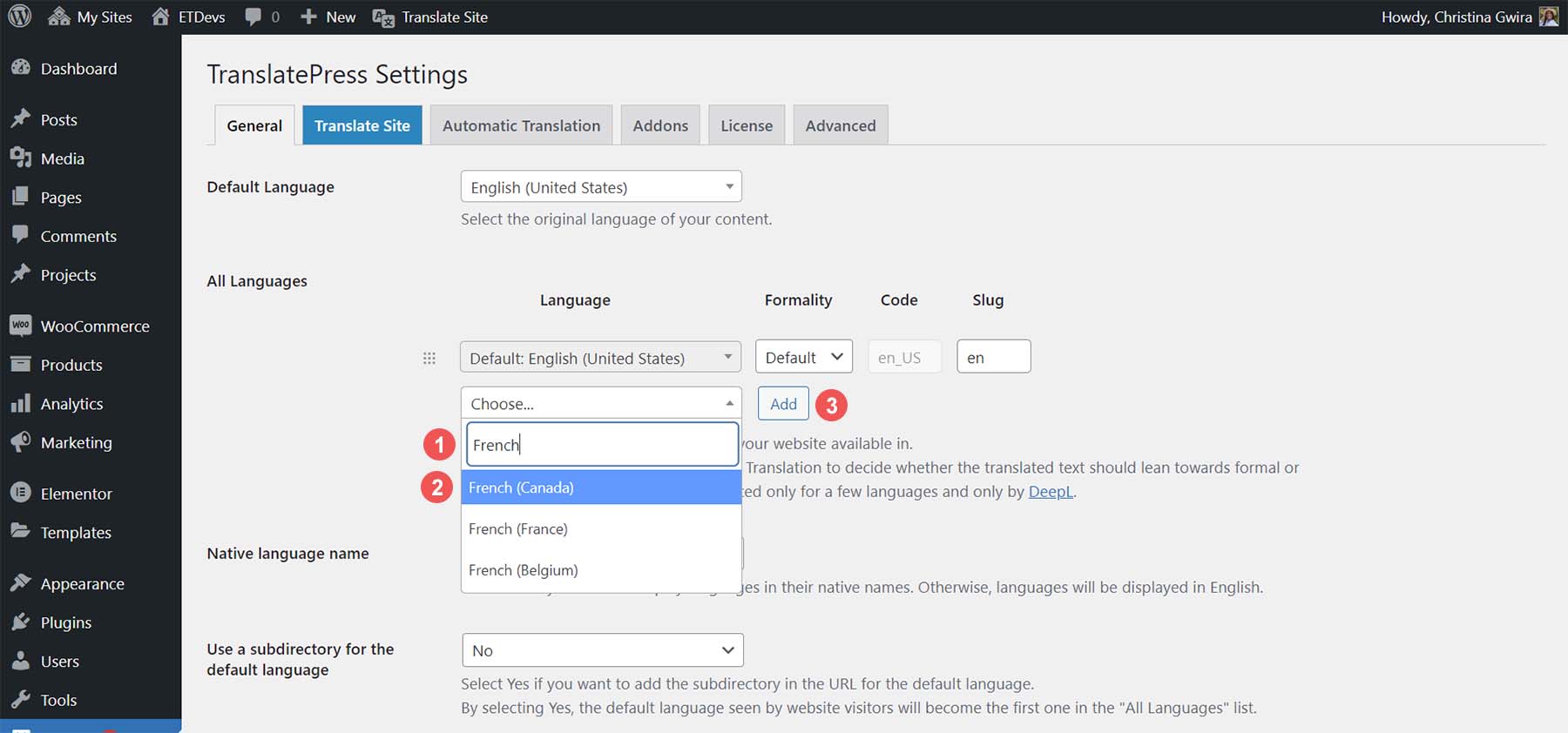Follow the DeepL link
Viewport: 1568px width, 733px height.
pos(1051,491)
